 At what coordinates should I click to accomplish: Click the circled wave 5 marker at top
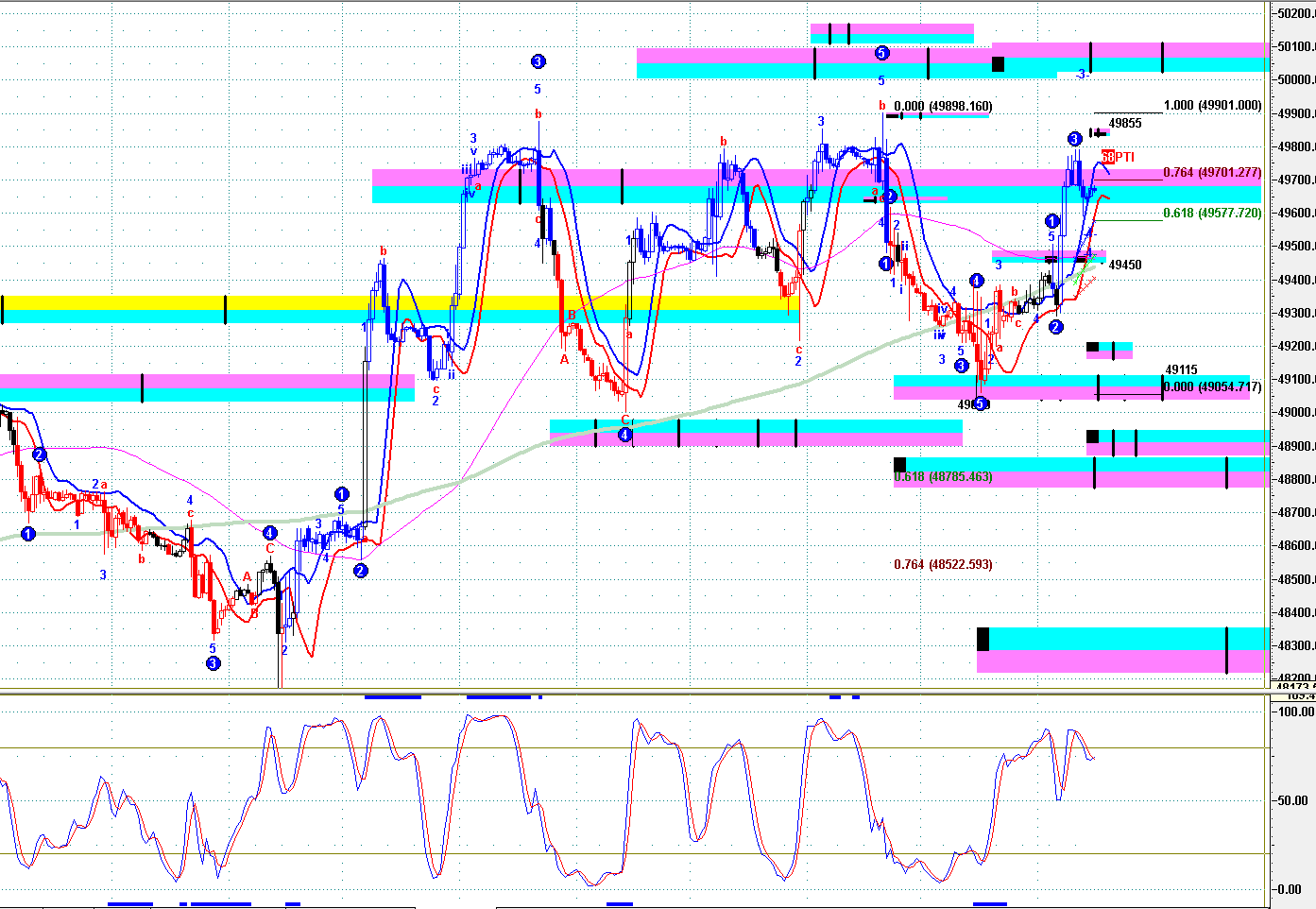pos(881,54)
